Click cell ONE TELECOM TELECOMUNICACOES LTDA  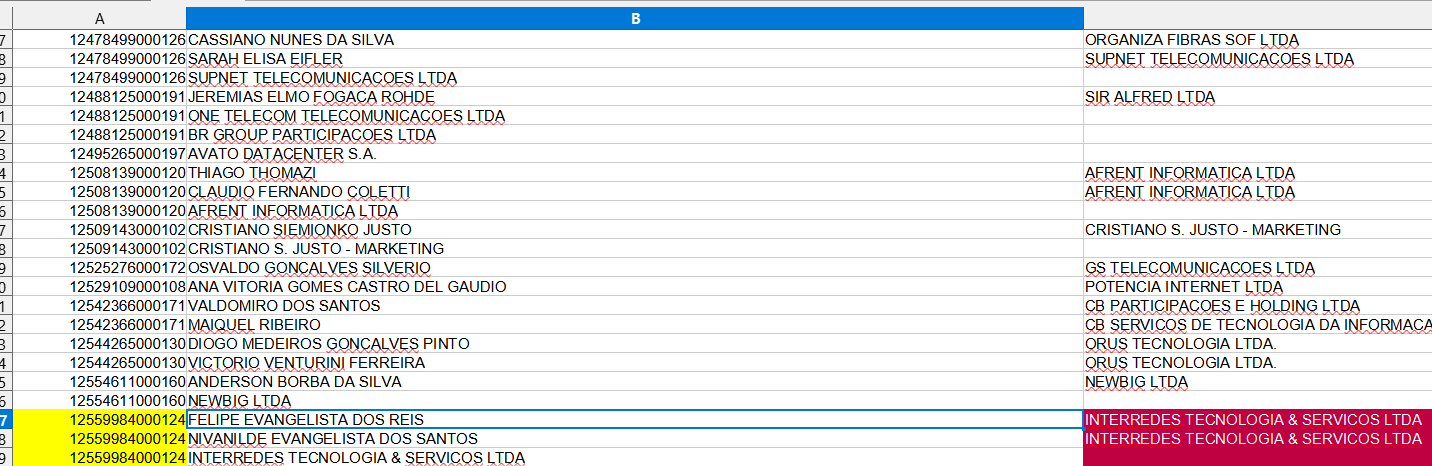tap(635, 116)
